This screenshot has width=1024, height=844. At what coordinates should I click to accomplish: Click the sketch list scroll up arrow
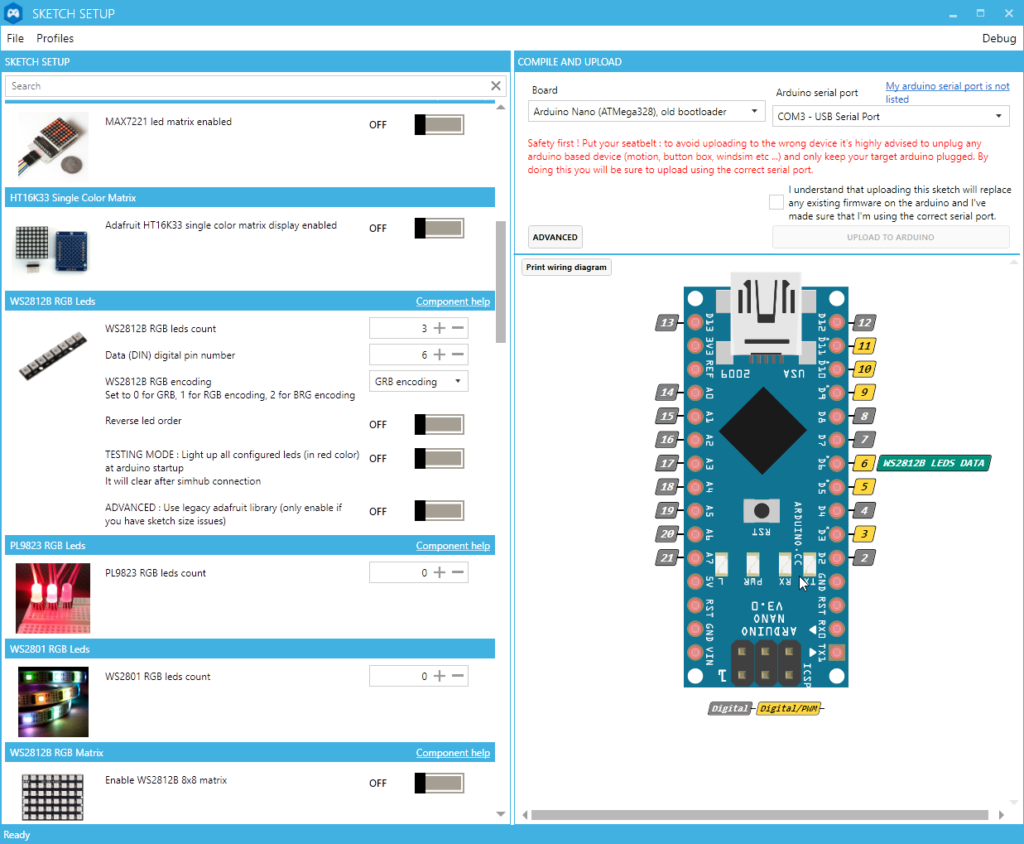pos(501,107)
